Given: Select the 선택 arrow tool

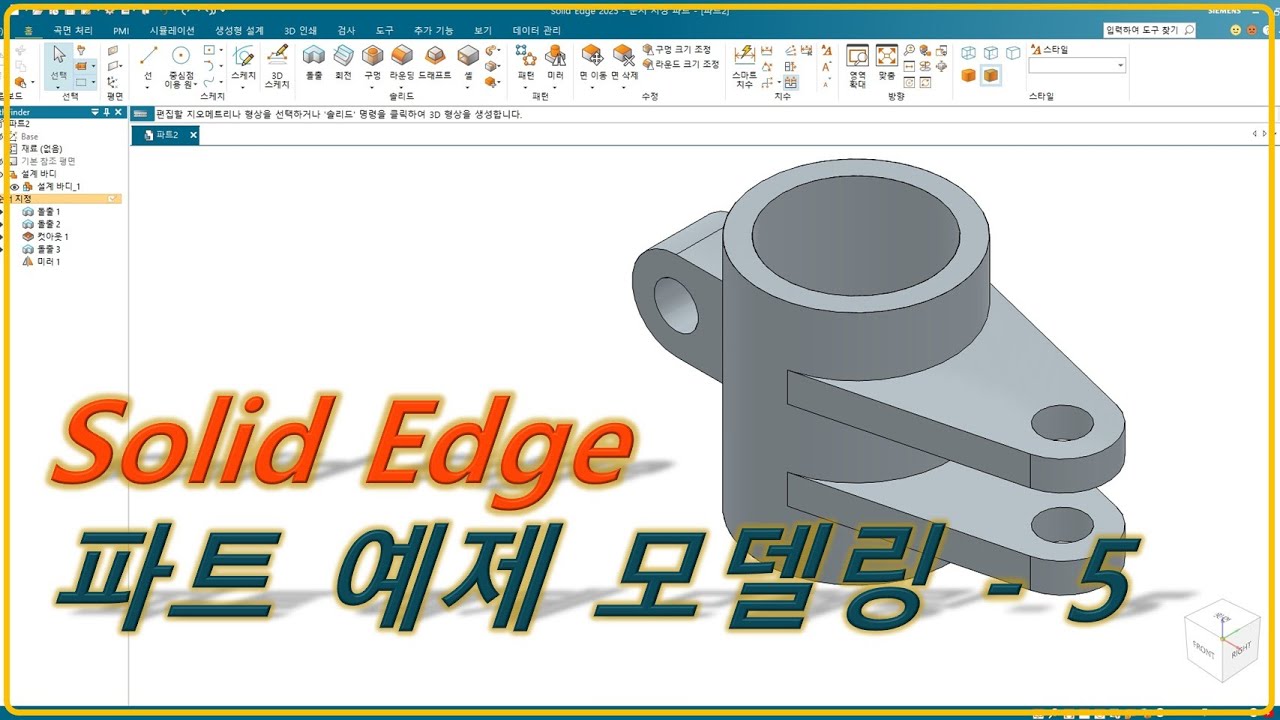Looking at the screenshot, I should point(59,62).
